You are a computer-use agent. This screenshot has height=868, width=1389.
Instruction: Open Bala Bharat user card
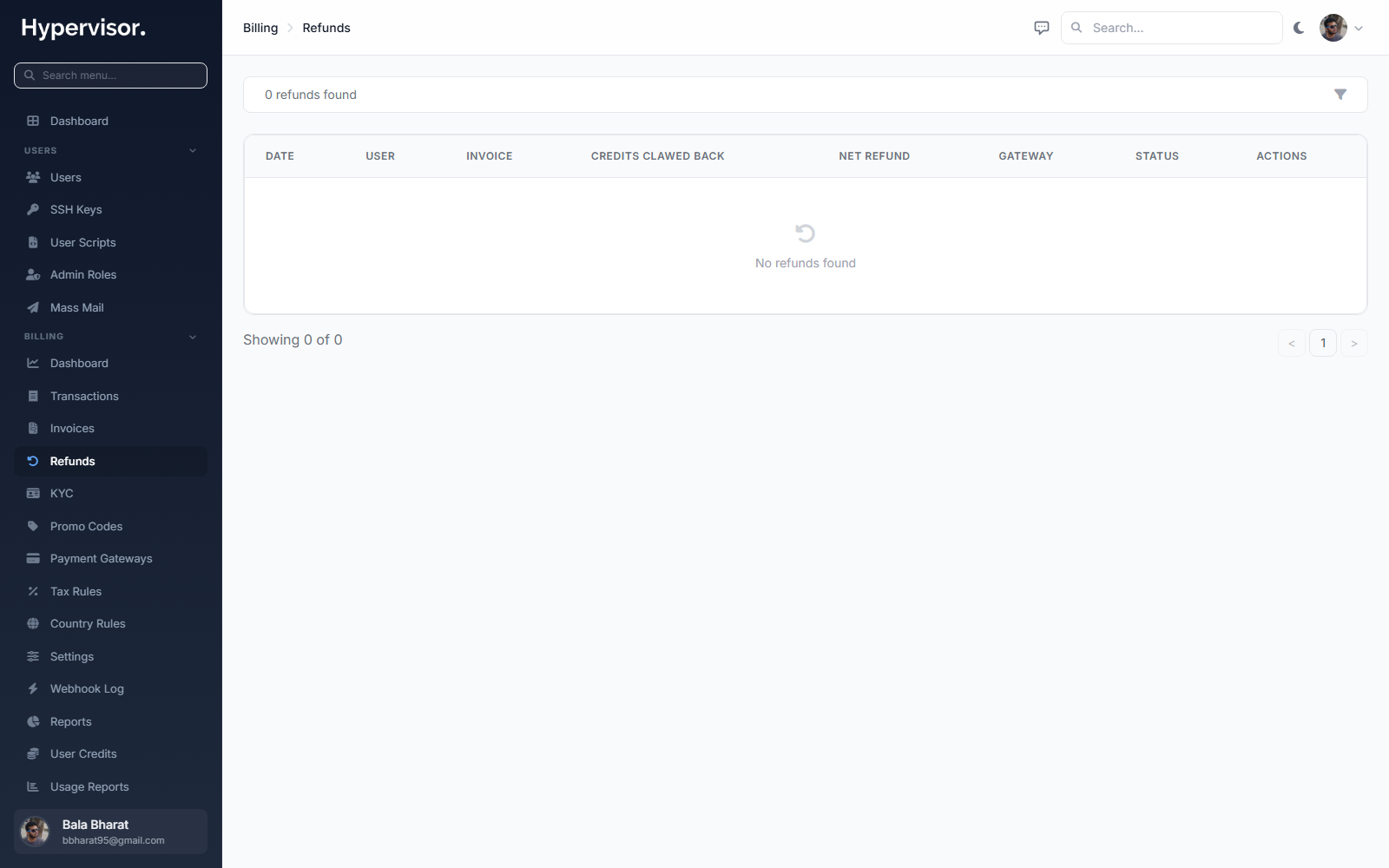coord(110,832)
